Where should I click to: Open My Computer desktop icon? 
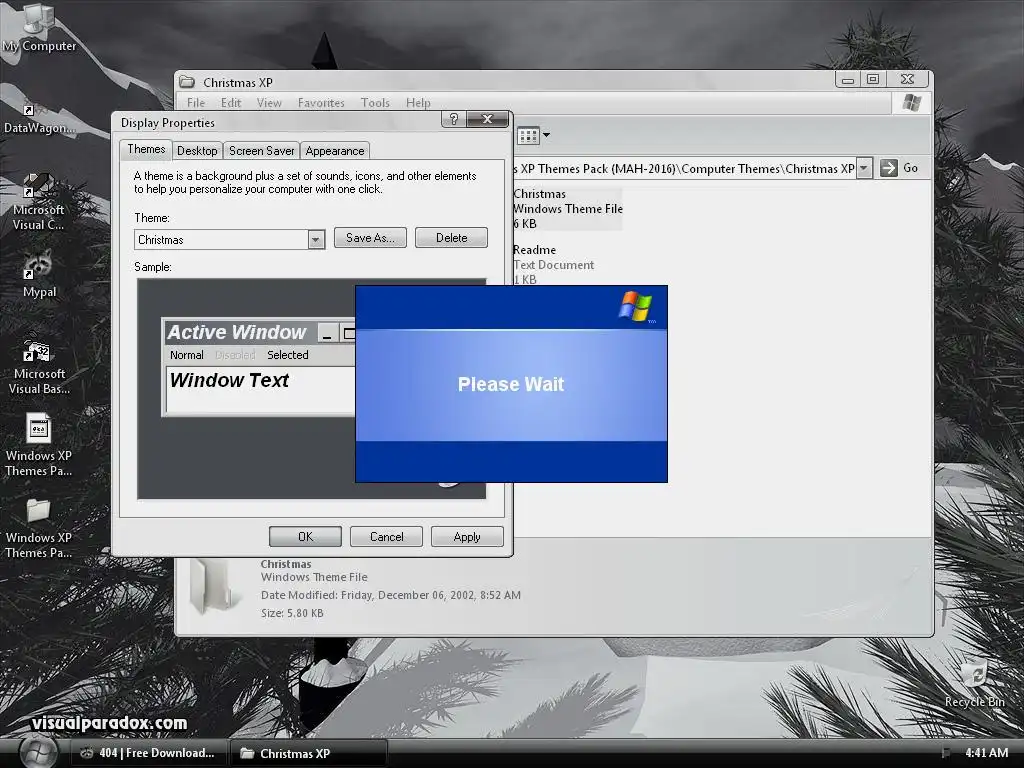tap(39, 26)
